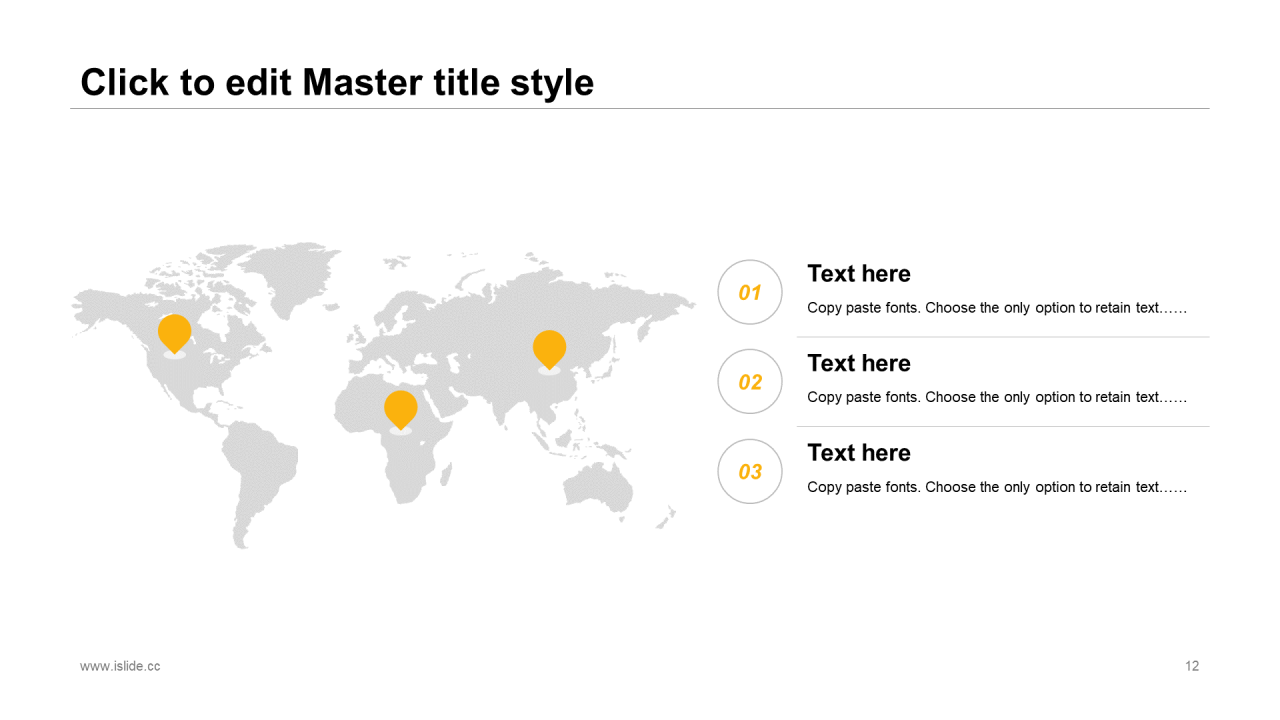The image size is (1280, 720).
Task: Click the divider line between items 01 and 02
Action: pyautogui.click(x=1003, y=337)
